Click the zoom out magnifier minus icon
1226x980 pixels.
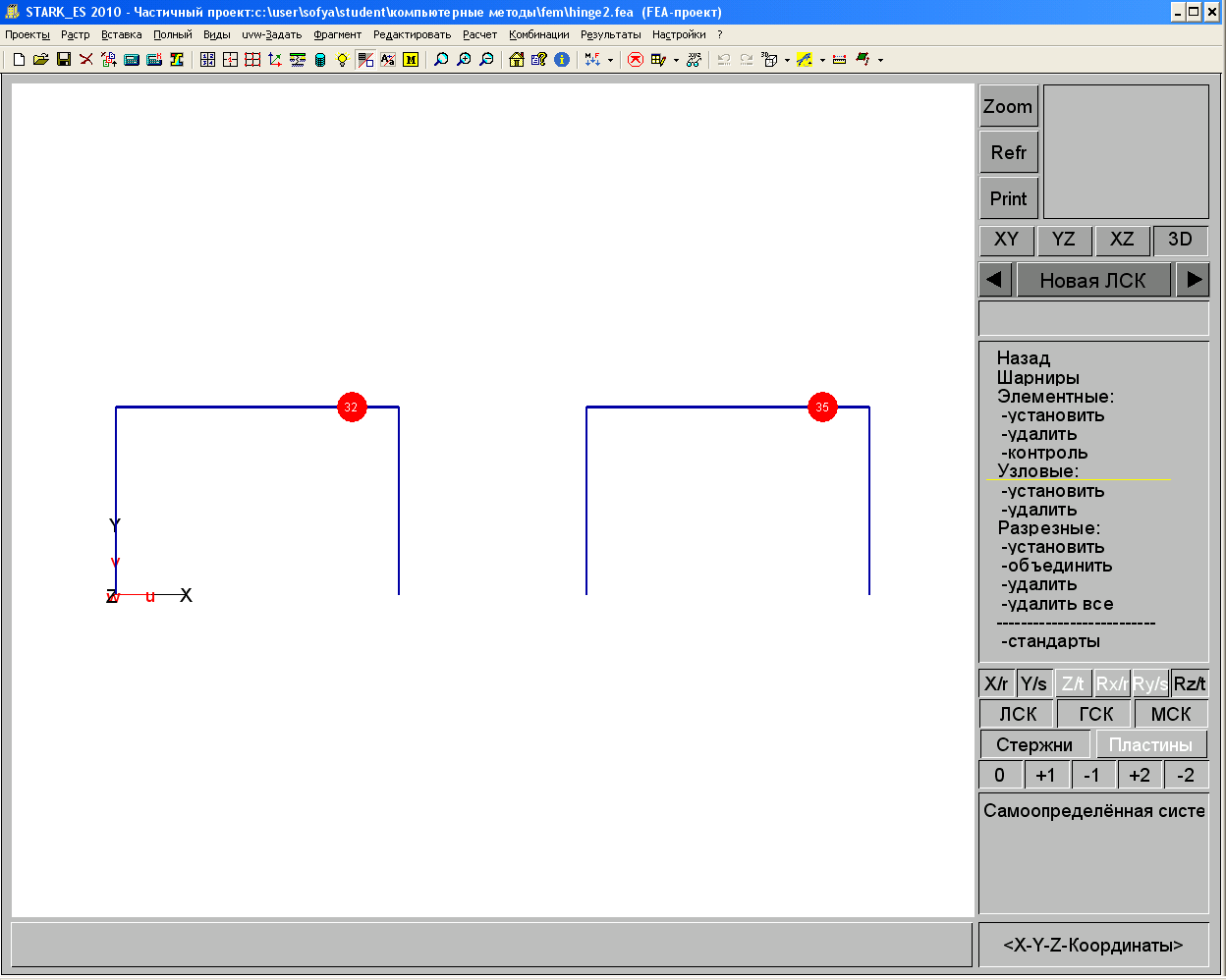(486, 60)
